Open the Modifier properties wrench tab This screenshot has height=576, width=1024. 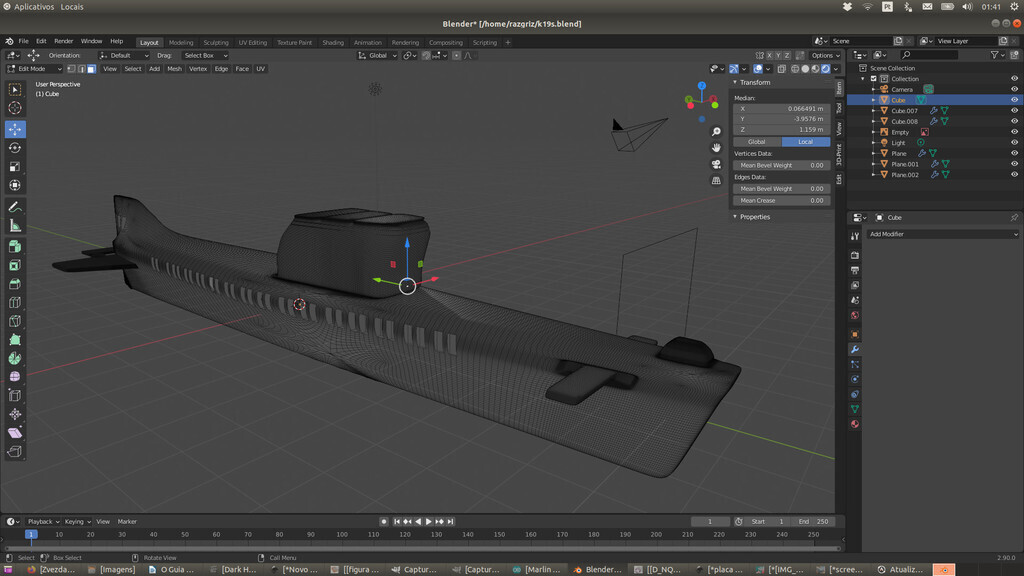click(855, 349)
